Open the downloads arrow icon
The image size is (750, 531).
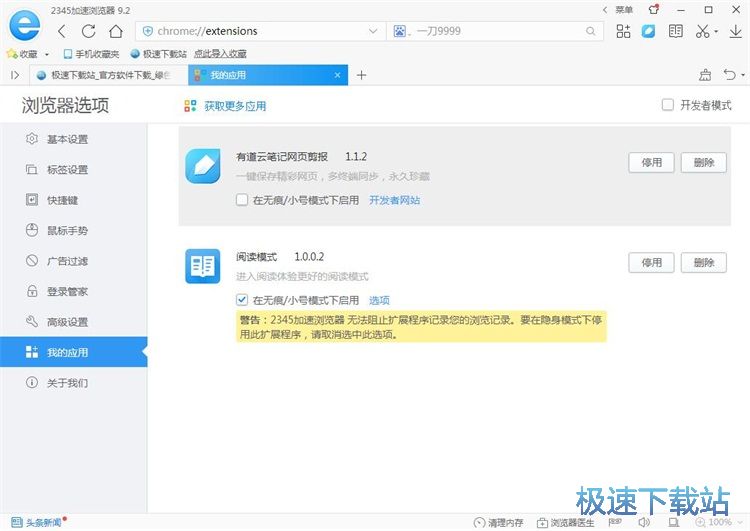click(x=736, y=32)
